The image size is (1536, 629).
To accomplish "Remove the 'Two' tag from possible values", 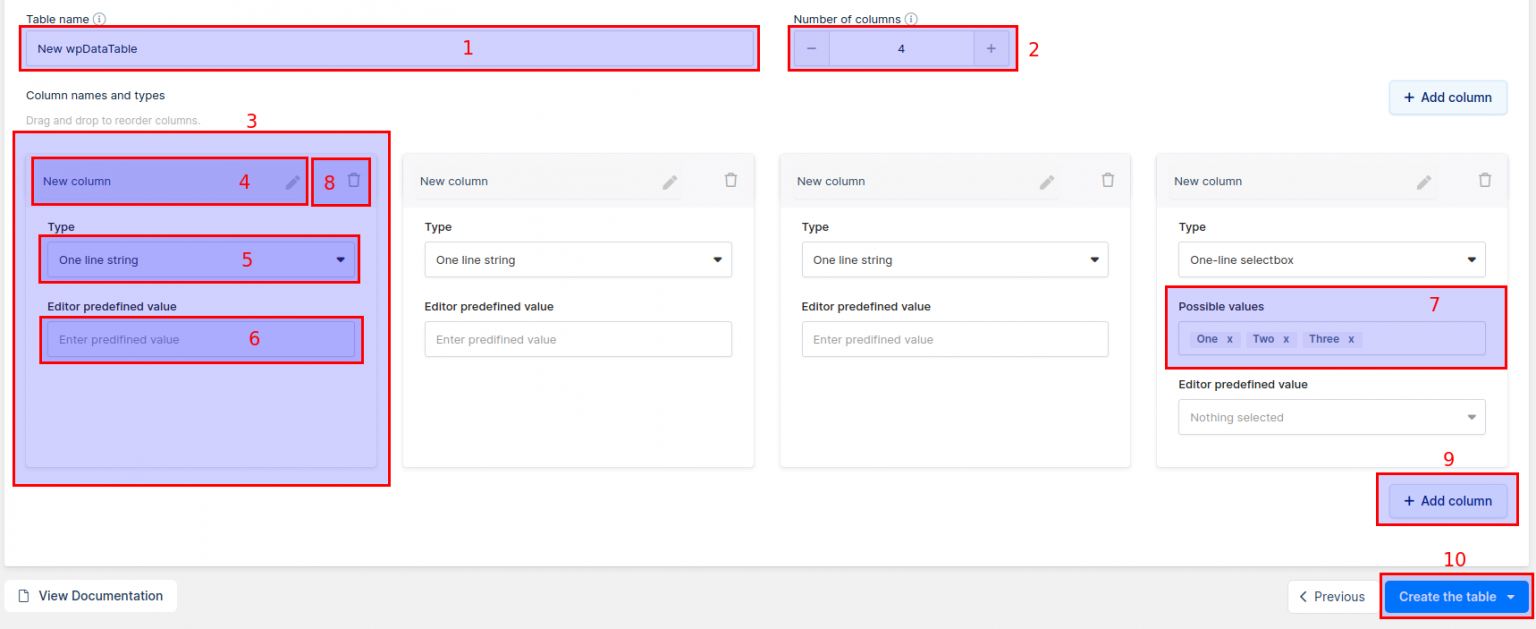I will 1286,339.
